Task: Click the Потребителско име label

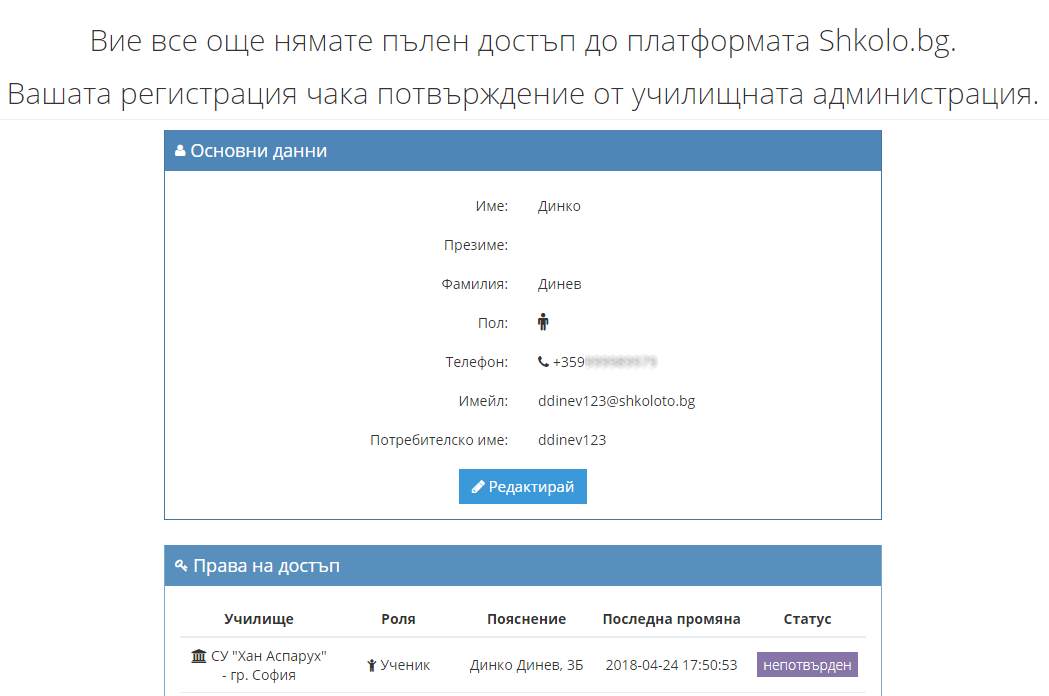Action: click(439, 440)
